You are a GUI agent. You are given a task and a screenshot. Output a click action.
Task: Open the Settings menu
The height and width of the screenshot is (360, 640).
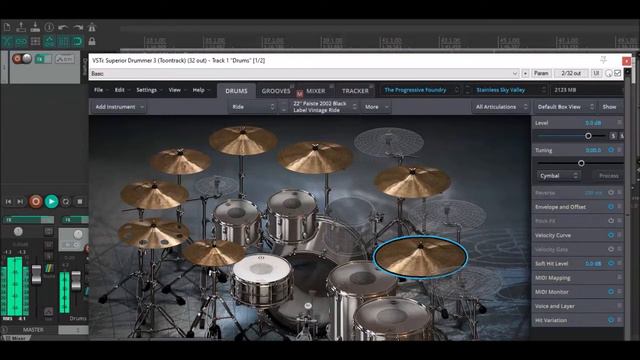point(147,90)
